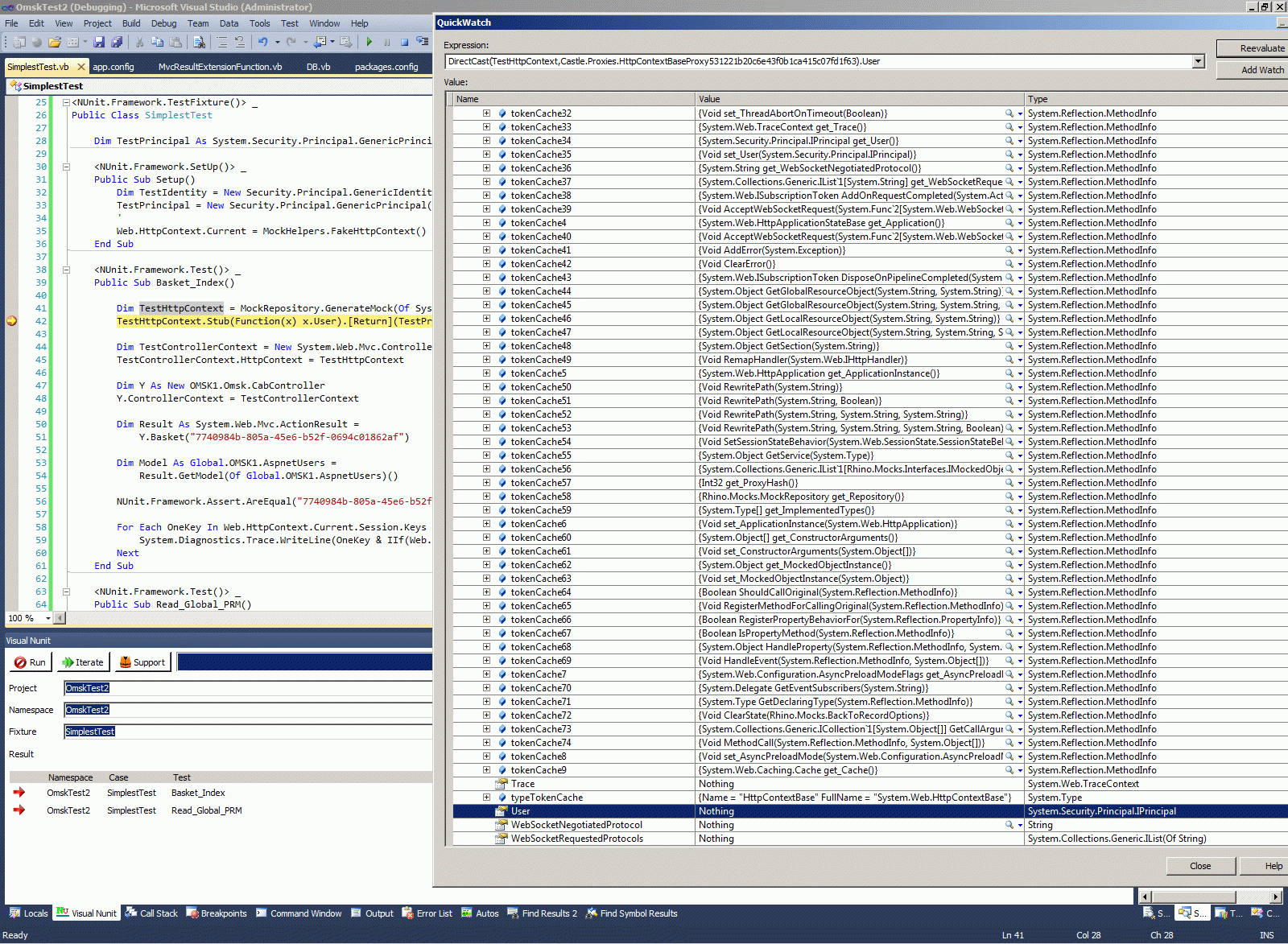The image size is (1288, 944).
Task: Click the Undo arrow icon
Action: coord(262,42)
